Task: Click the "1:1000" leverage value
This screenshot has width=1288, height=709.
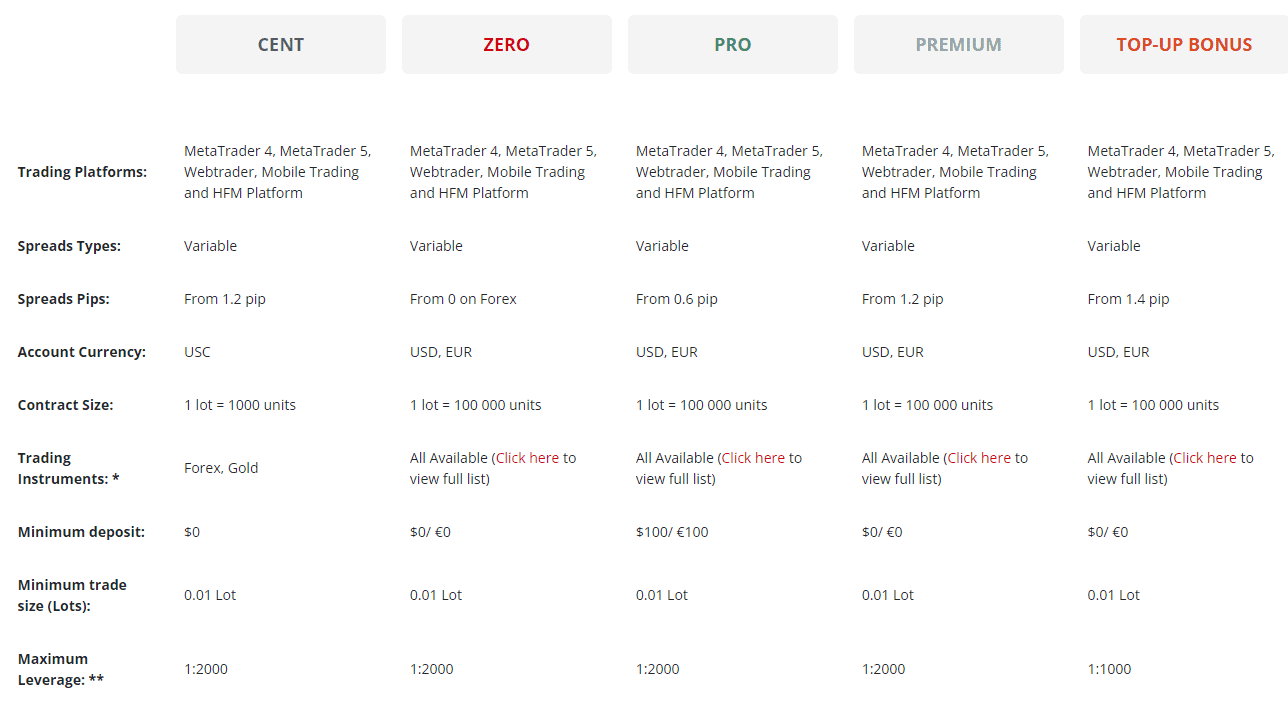Action: coord(1109,669)
